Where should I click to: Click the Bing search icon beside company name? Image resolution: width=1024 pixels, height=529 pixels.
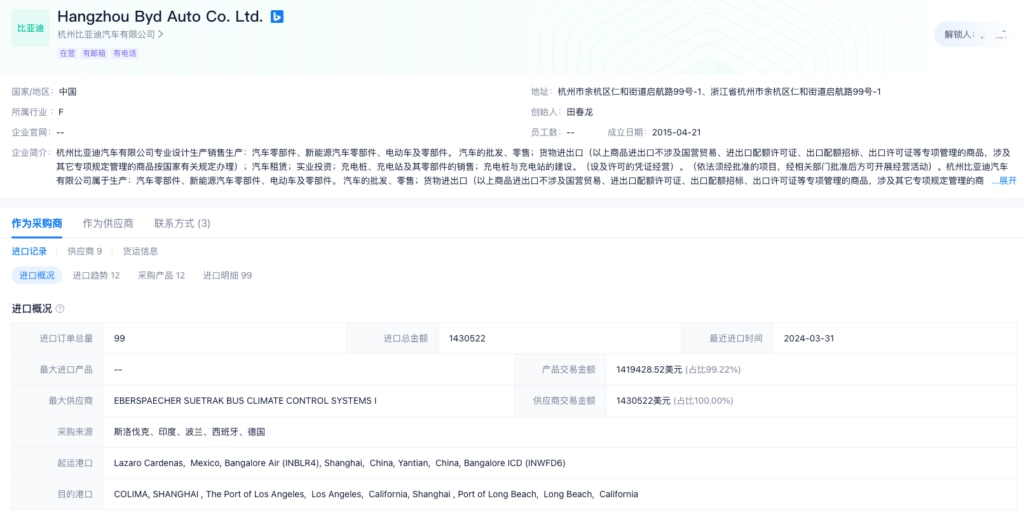click(x=277, y=16)
